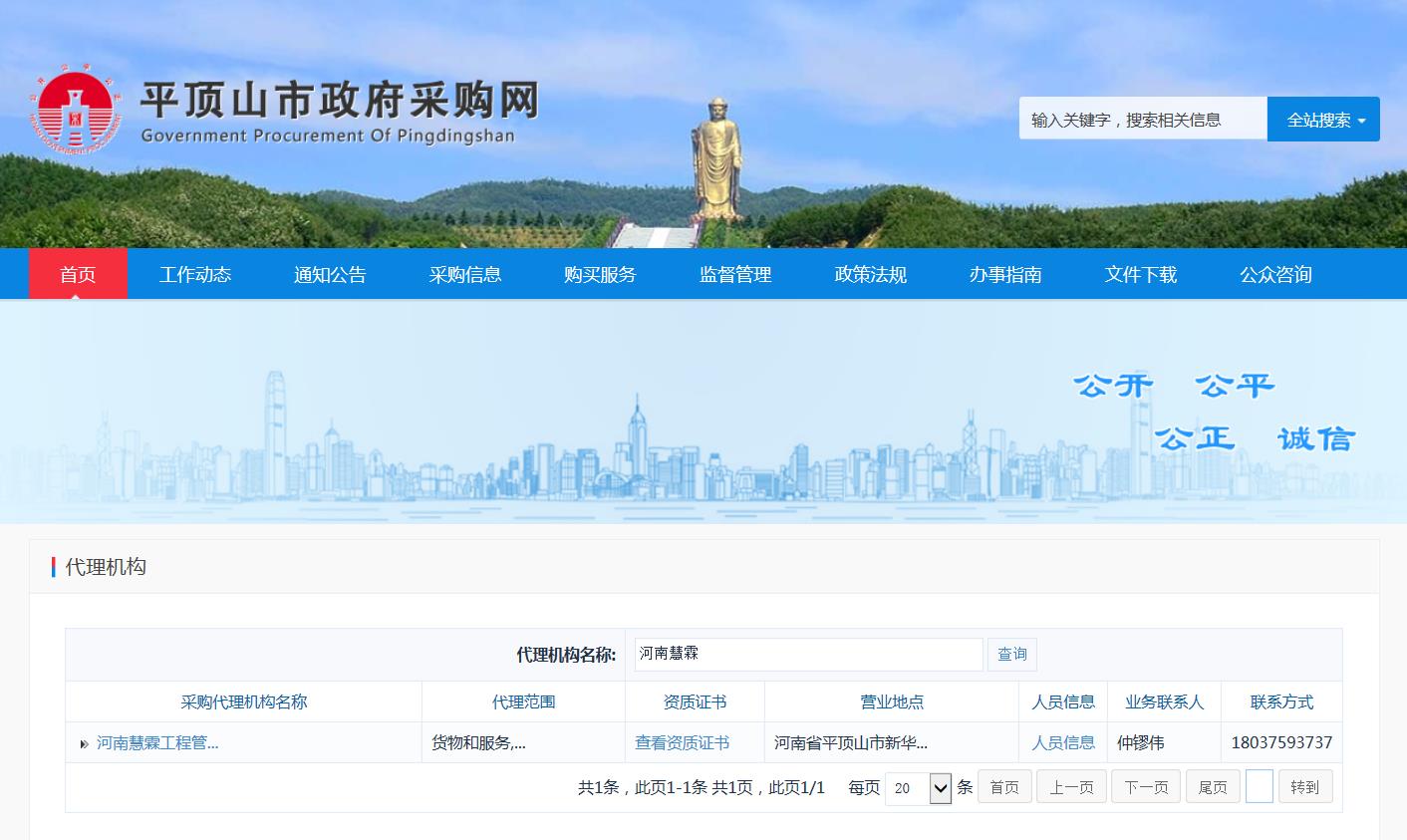This screenshot has height=840, width=1407.
Task: Click the 河南慧霖工程管 agency name link
Action: point(157,743)
